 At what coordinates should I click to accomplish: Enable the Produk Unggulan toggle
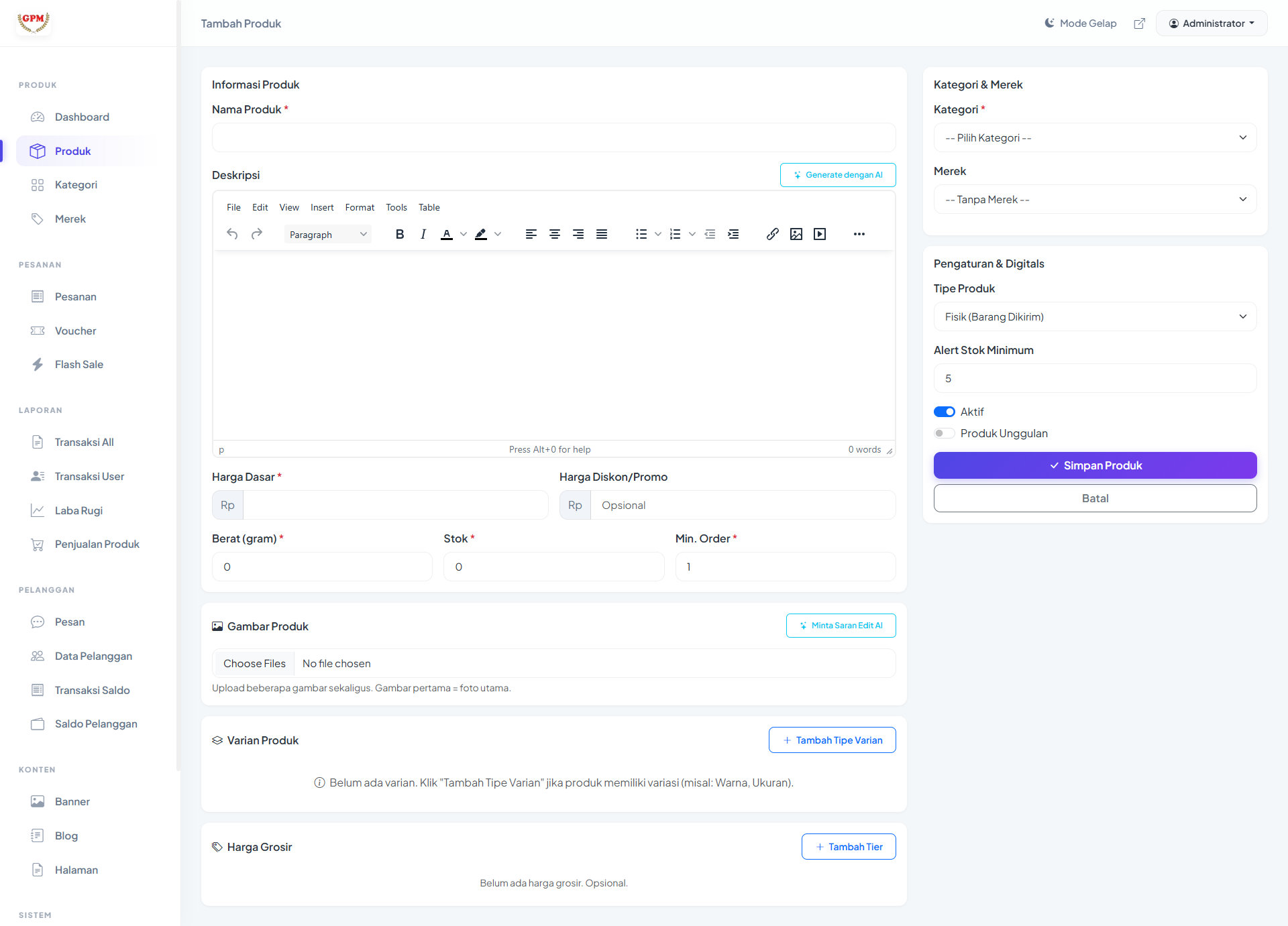tap(945, 433)
